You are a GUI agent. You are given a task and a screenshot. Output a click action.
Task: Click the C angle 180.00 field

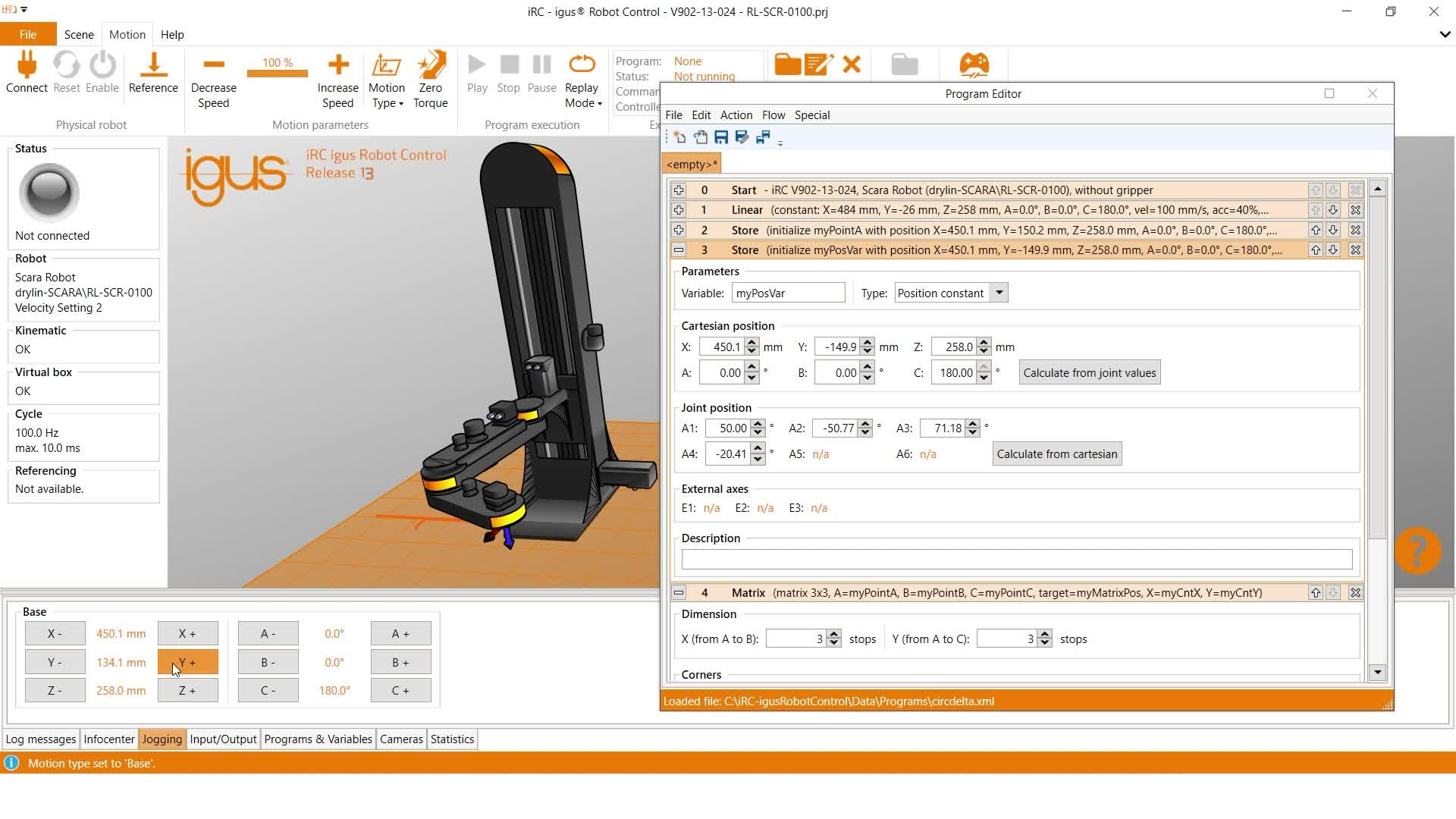954,372
